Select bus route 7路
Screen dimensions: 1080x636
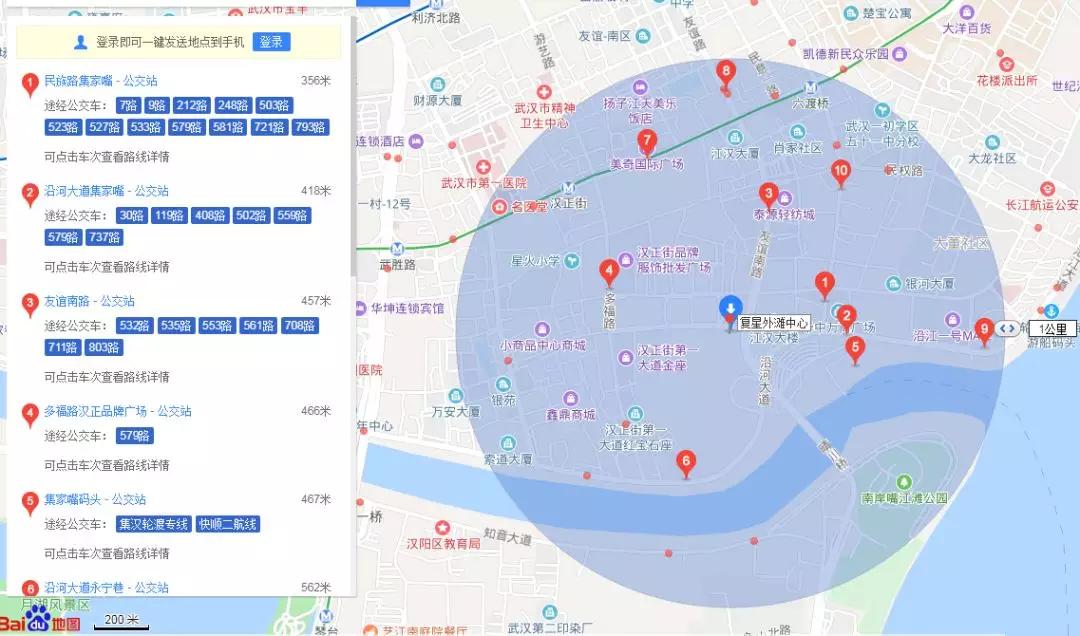(x=128, y=105)
